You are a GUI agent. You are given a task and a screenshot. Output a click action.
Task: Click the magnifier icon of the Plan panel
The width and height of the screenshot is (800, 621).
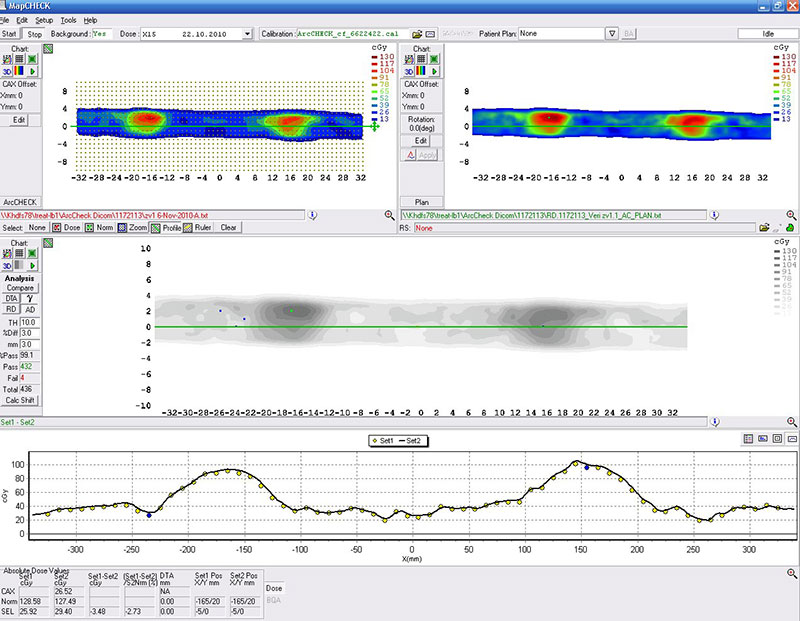[x=791, y=215]
